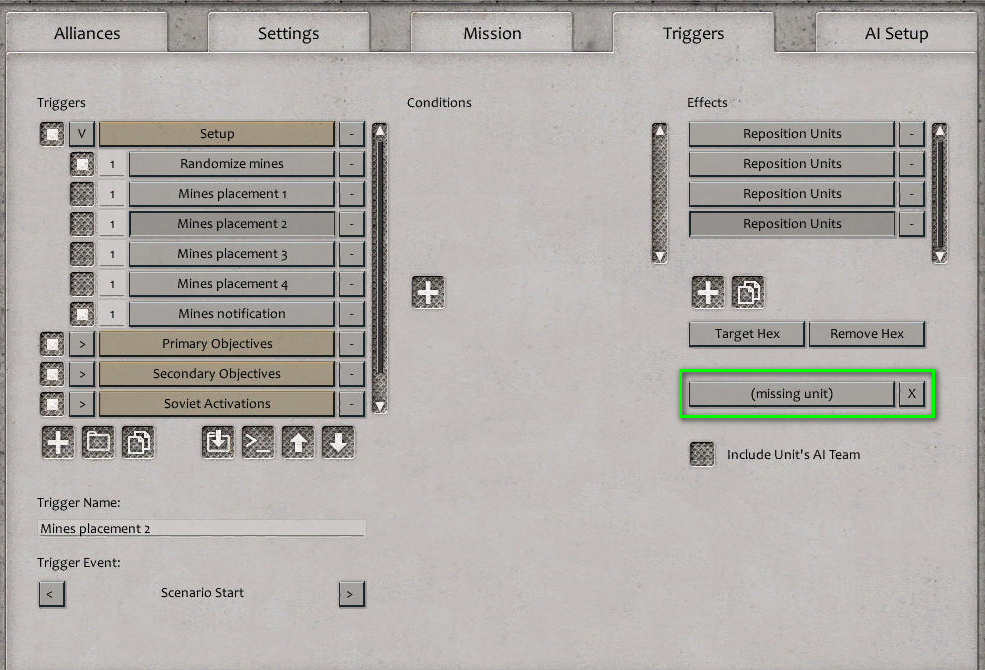Move the selected trigger up with the up-arrow icon
The image size is (985, 670).
coord(298,442)
